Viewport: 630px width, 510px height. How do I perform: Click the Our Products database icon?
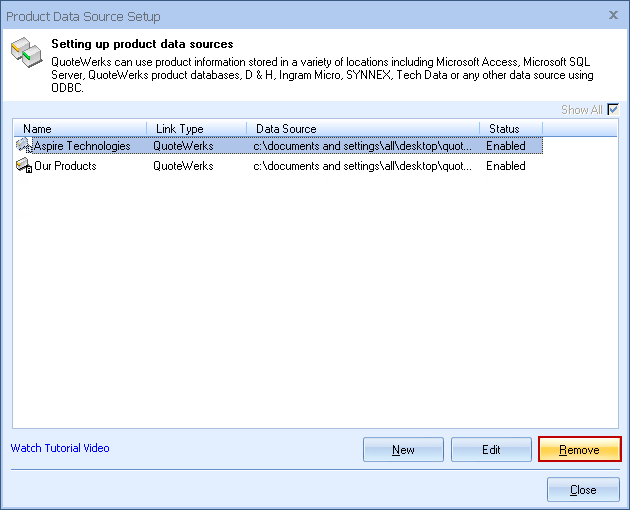(24, 166)
